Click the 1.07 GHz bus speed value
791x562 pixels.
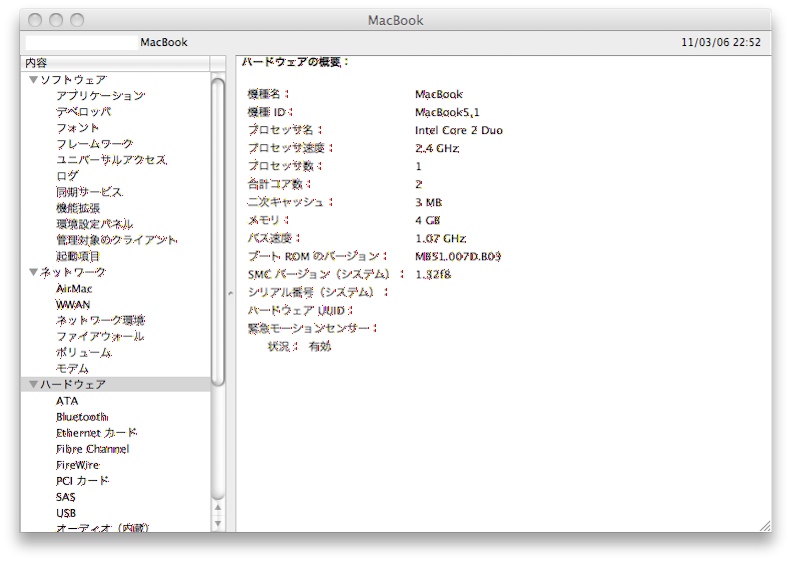click(x=440, y=239)
